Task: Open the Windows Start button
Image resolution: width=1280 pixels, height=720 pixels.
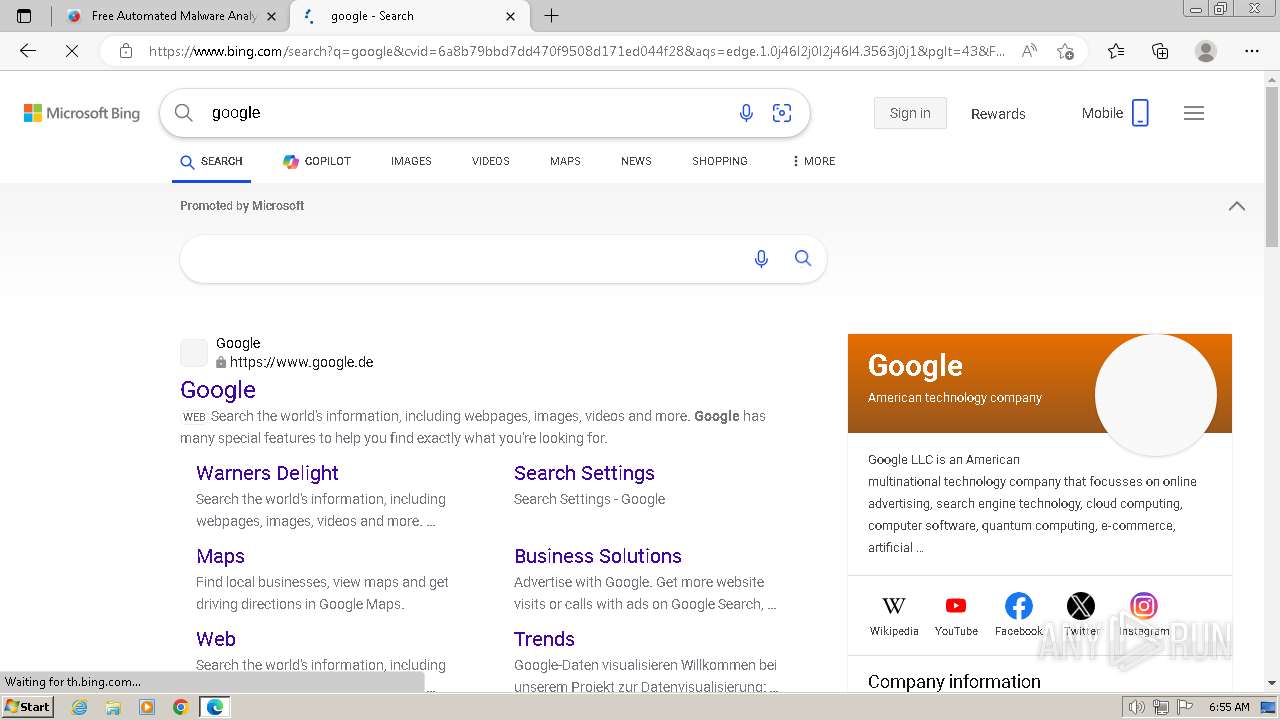Action: point(28,706)
